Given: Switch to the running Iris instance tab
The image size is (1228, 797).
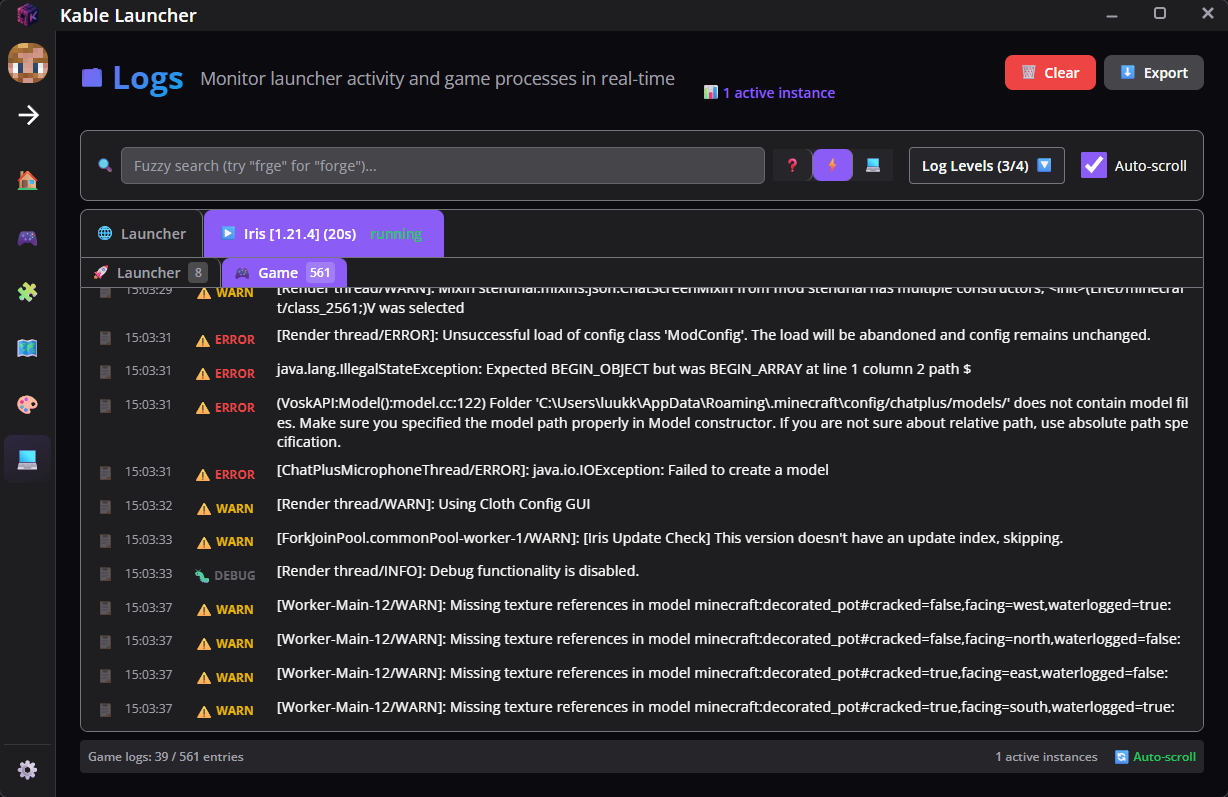Looking at the screenshot, I should click(323, 233).
